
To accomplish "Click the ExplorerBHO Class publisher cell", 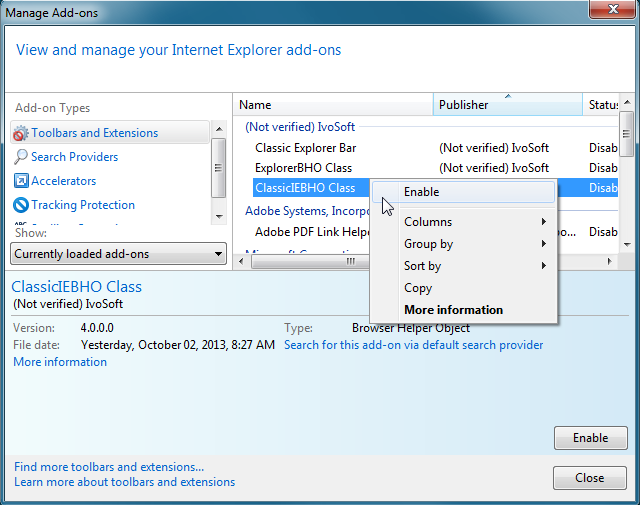I will coord(493,168).
